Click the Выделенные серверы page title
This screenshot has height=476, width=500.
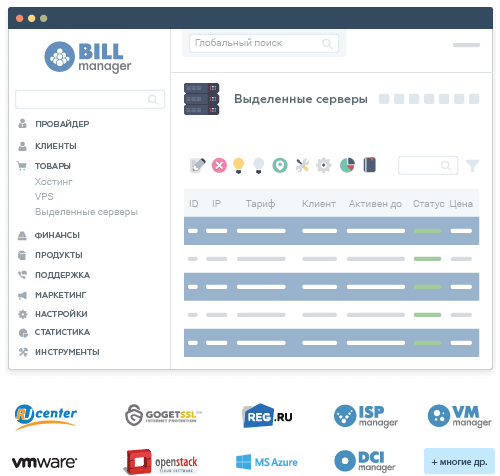coord(301,99)
